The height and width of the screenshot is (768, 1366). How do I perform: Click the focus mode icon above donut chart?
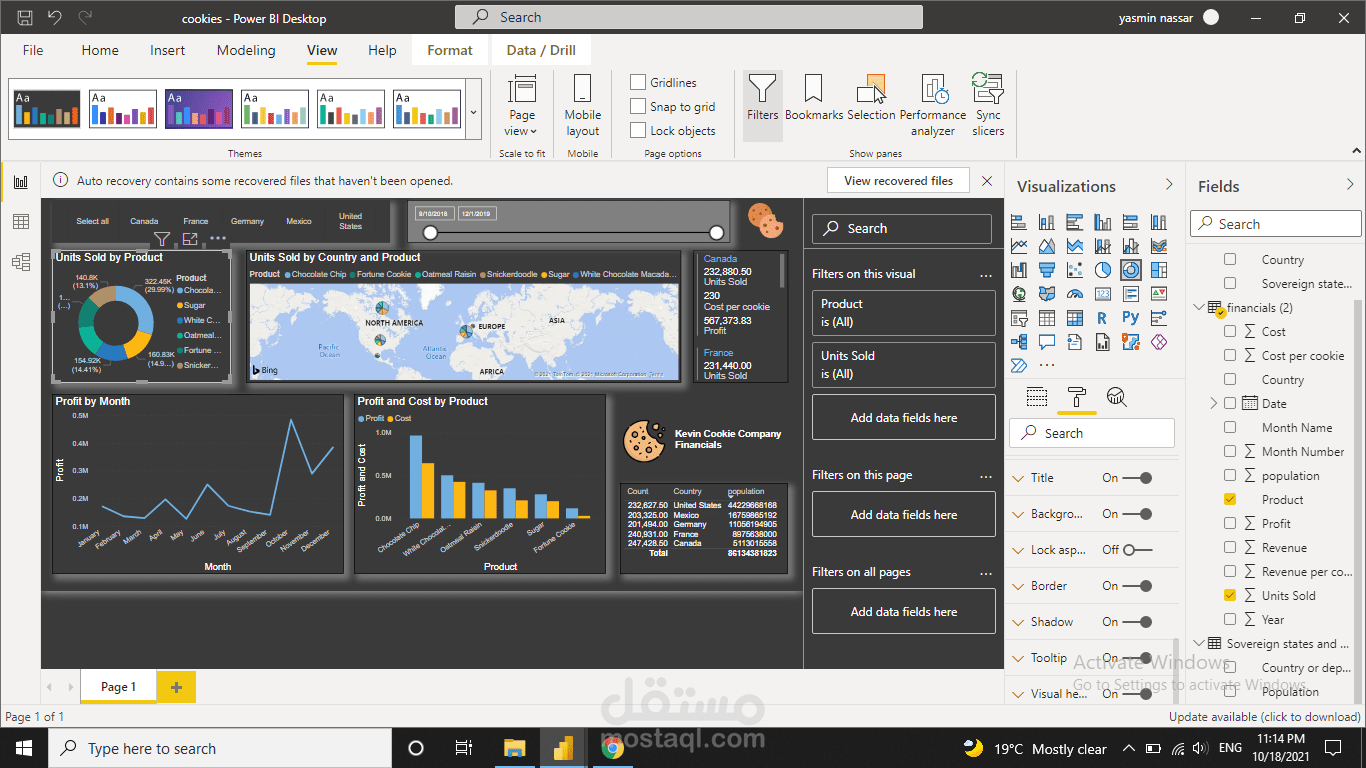[190, 239]
